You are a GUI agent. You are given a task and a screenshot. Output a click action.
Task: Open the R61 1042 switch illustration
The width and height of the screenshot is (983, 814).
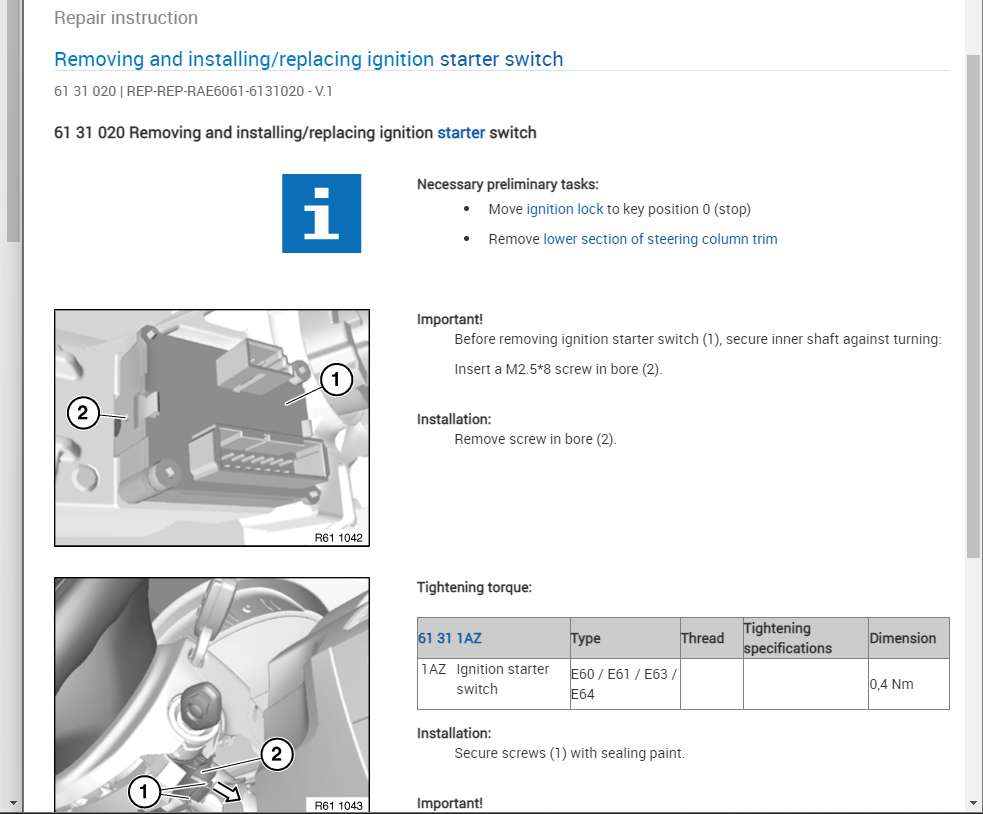[x=212, y=428]
